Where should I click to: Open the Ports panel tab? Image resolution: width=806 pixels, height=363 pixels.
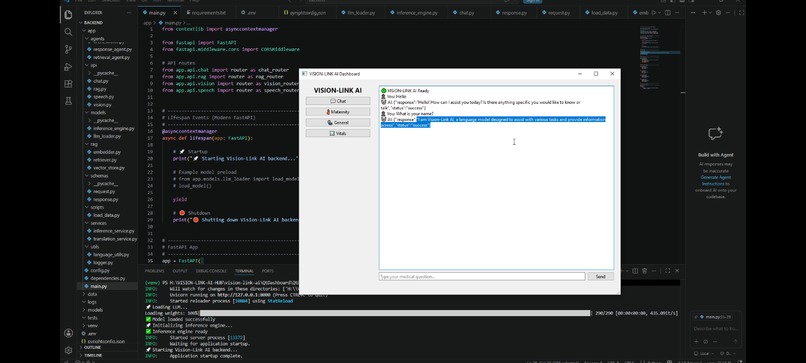coord(268,271)
